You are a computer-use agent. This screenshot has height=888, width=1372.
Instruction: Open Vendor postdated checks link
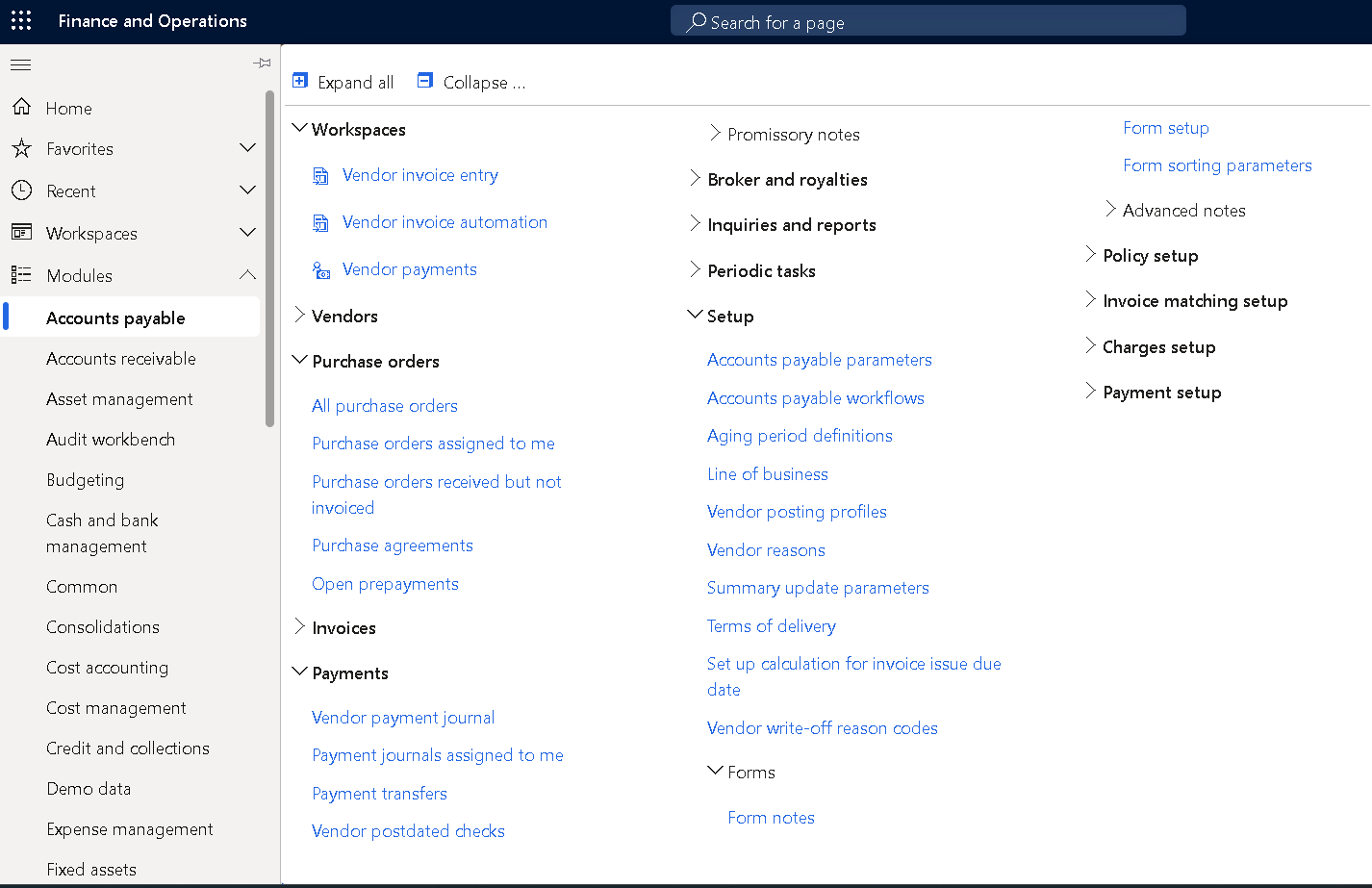408,831
